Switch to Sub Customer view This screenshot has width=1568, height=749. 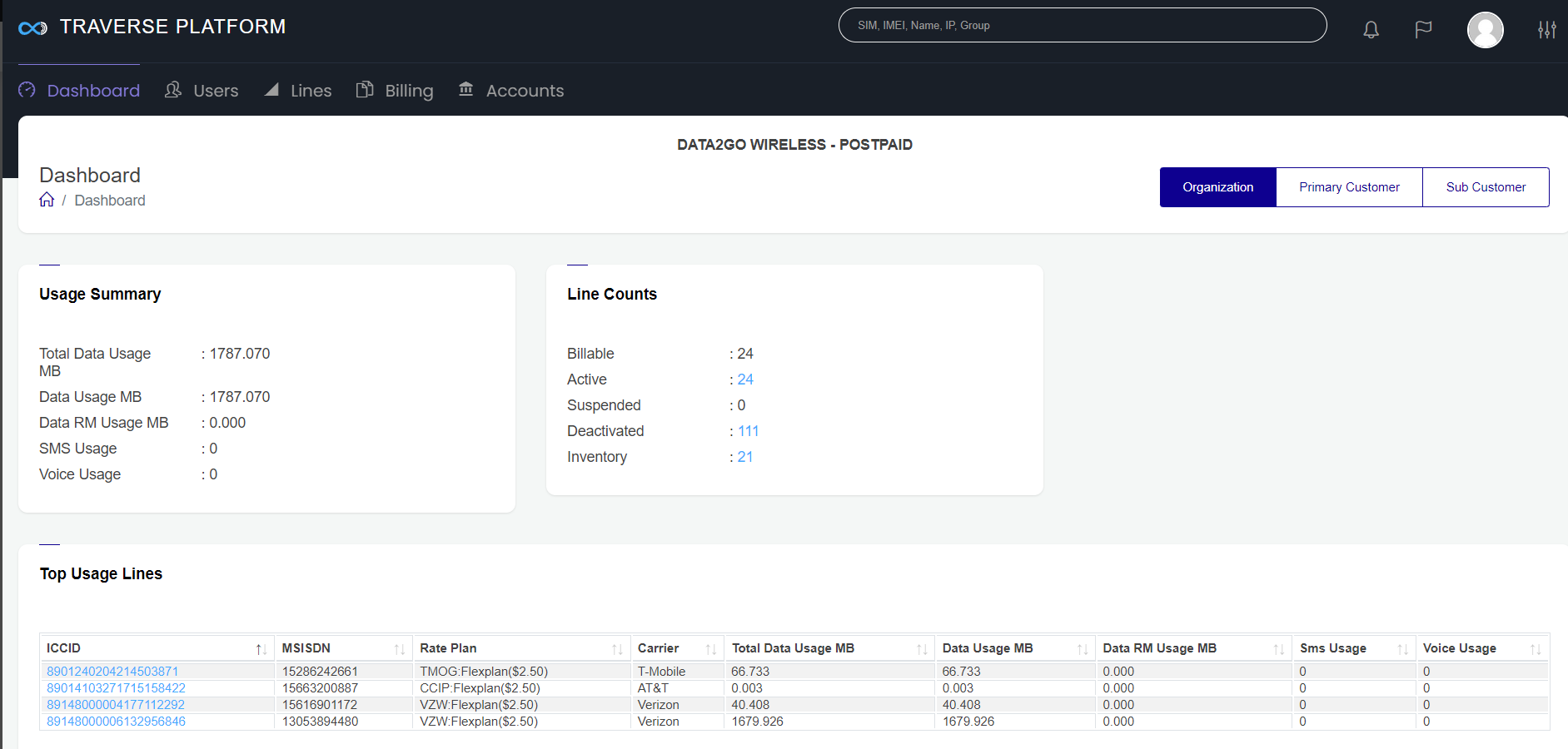[x=1486, y=187]
